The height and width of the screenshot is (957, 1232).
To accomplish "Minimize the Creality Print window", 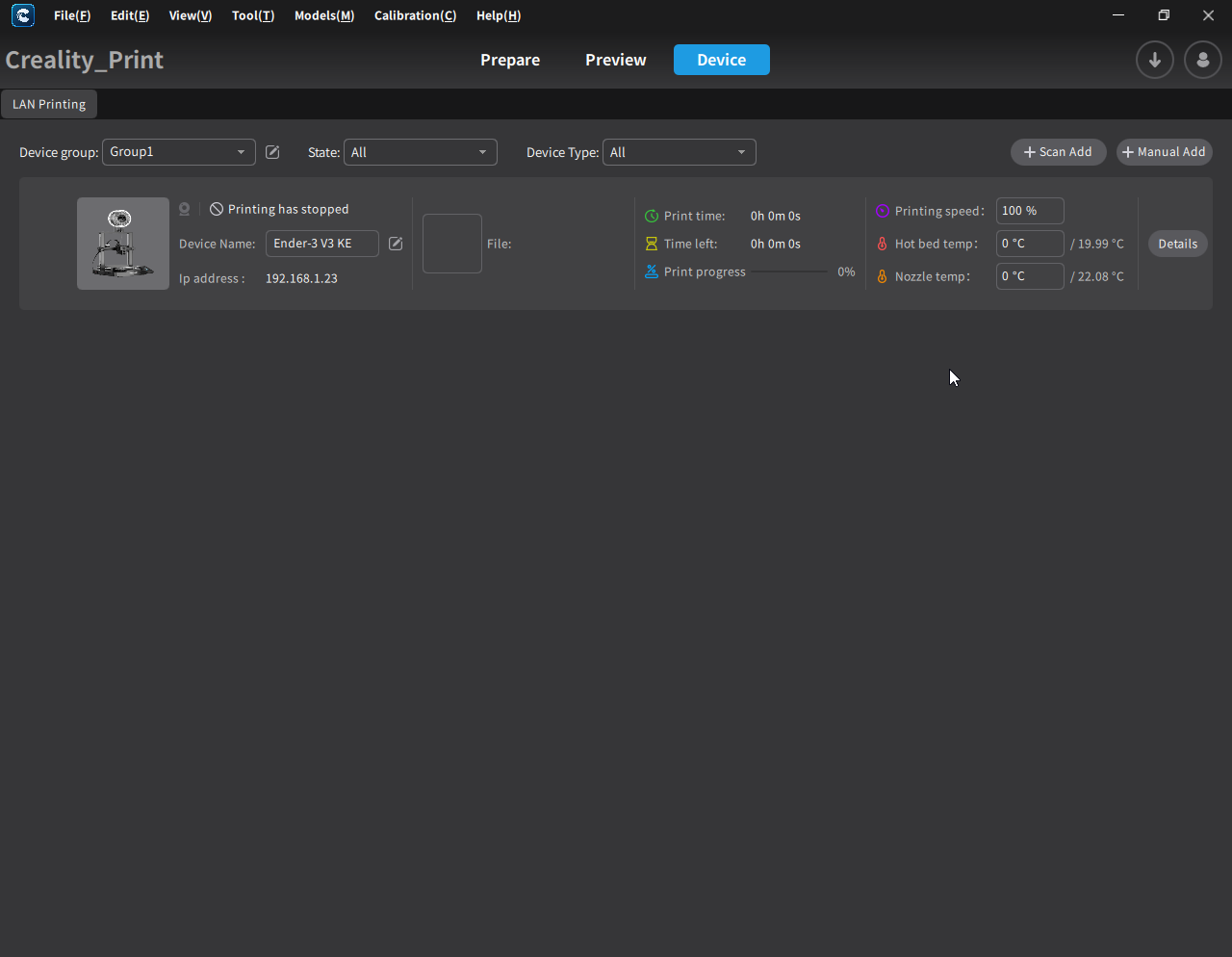I will coord(1118,15).
